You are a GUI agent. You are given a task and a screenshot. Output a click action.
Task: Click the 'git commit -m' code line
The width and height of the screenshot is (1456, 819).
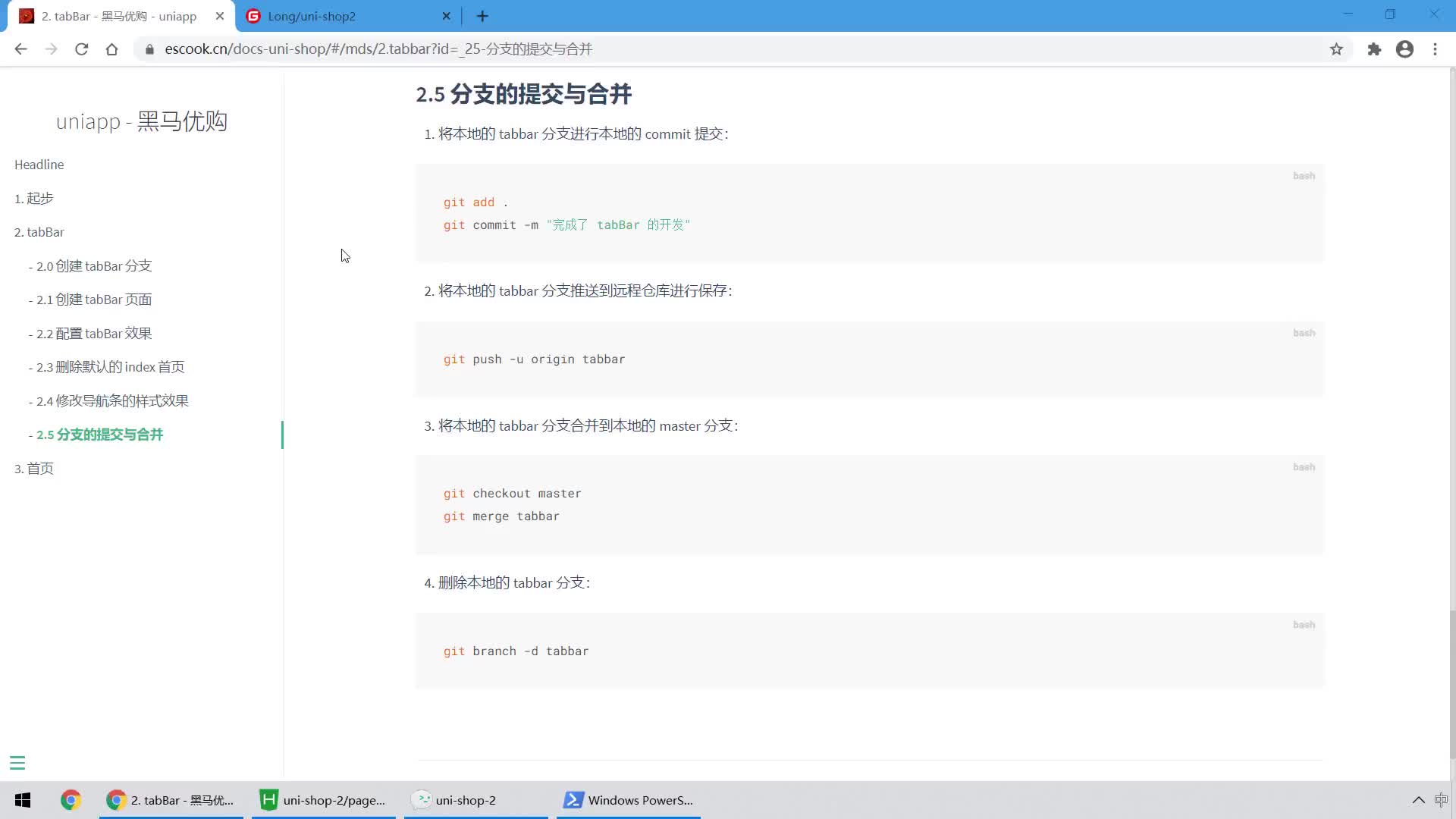click(566, 225)
